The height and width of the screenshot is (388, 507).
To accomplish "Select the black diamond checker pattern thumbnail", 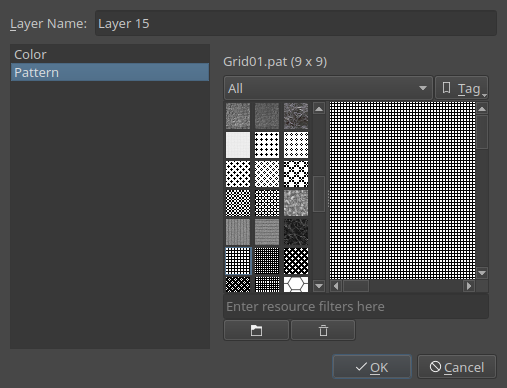I will [x=296, y=261].
